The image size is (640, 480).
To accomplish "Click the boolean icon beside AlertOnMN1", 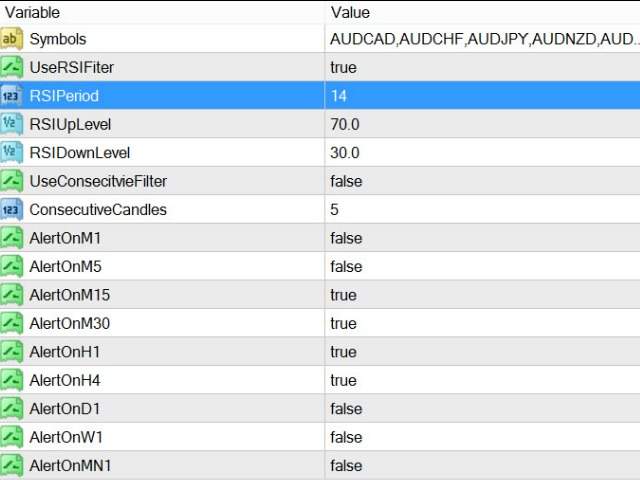I will point(11,465).
